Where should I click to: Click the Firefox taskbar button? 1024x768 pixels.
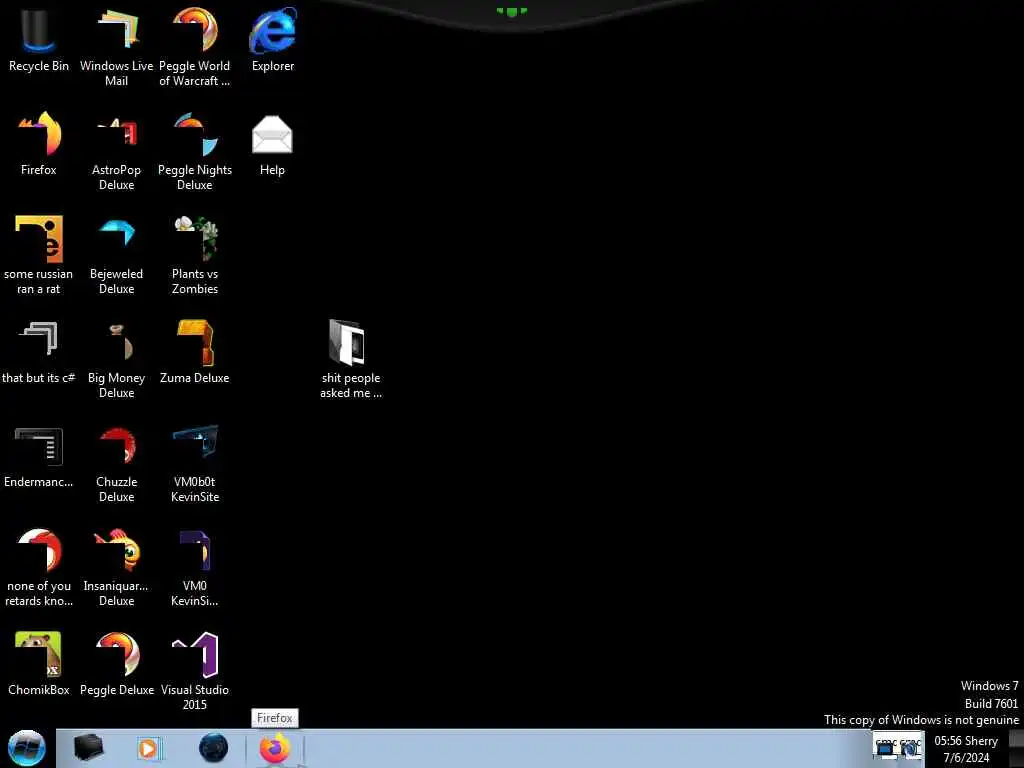click(x=275, y=748)
